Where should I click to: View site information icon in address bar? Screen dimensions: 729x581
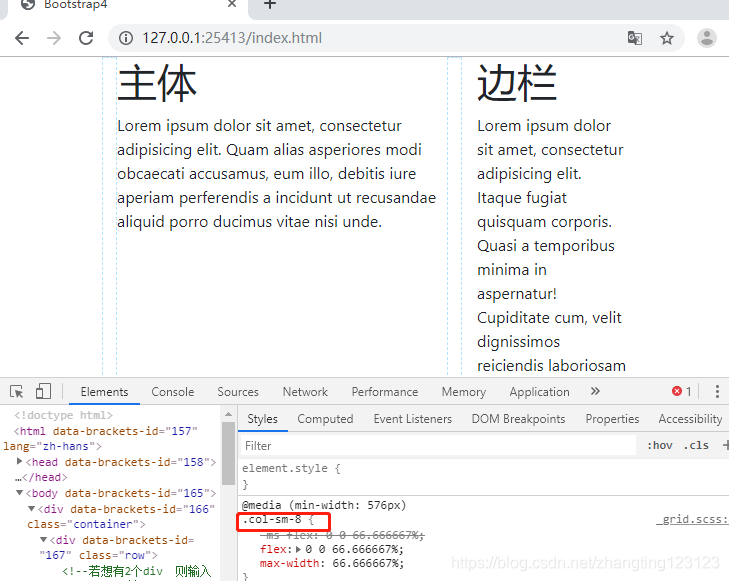(126, 38)
